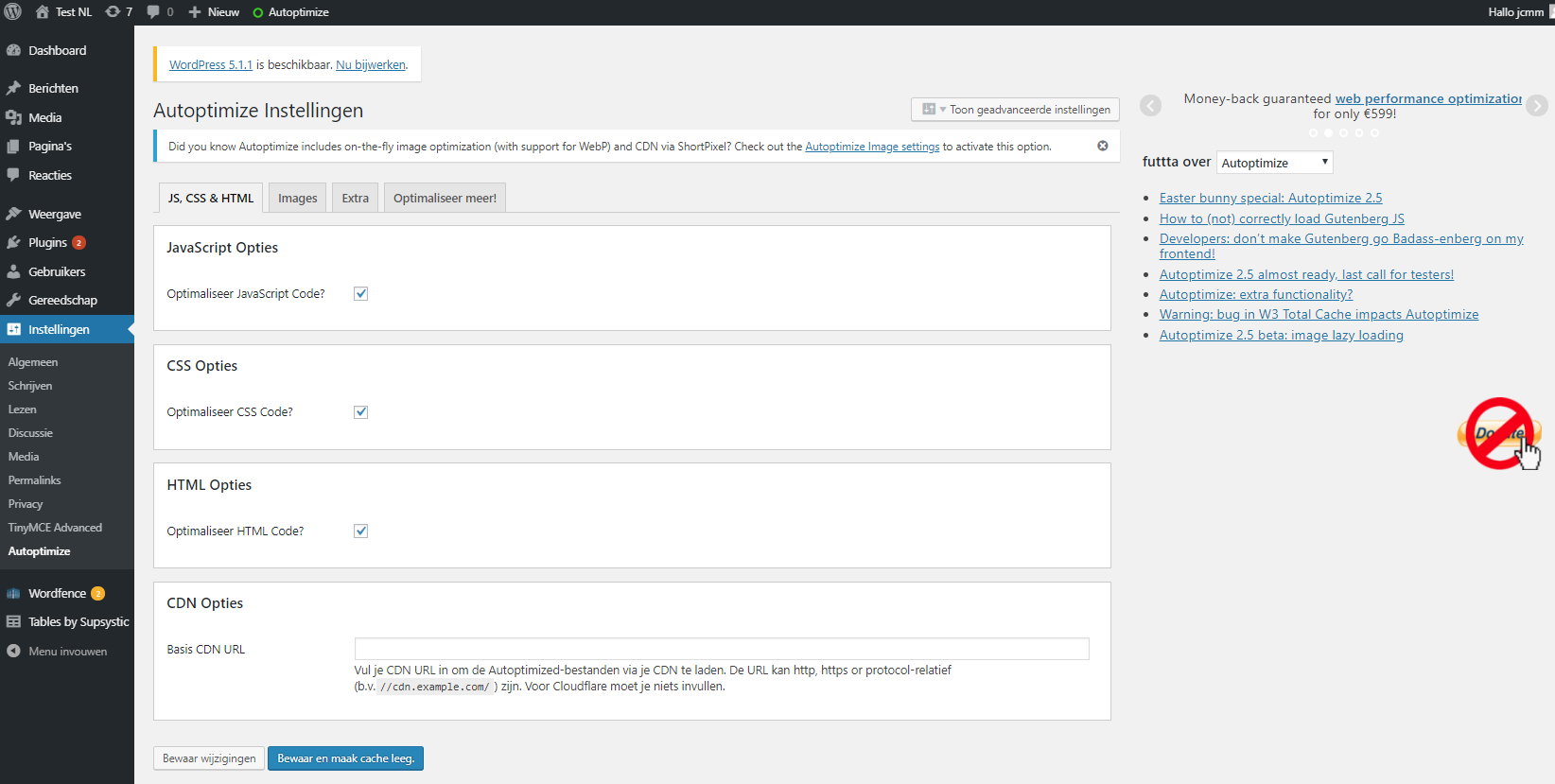1555x784 pixels.
Task: Open WordPress 5.1.1 link
Action: pos(211,65)
